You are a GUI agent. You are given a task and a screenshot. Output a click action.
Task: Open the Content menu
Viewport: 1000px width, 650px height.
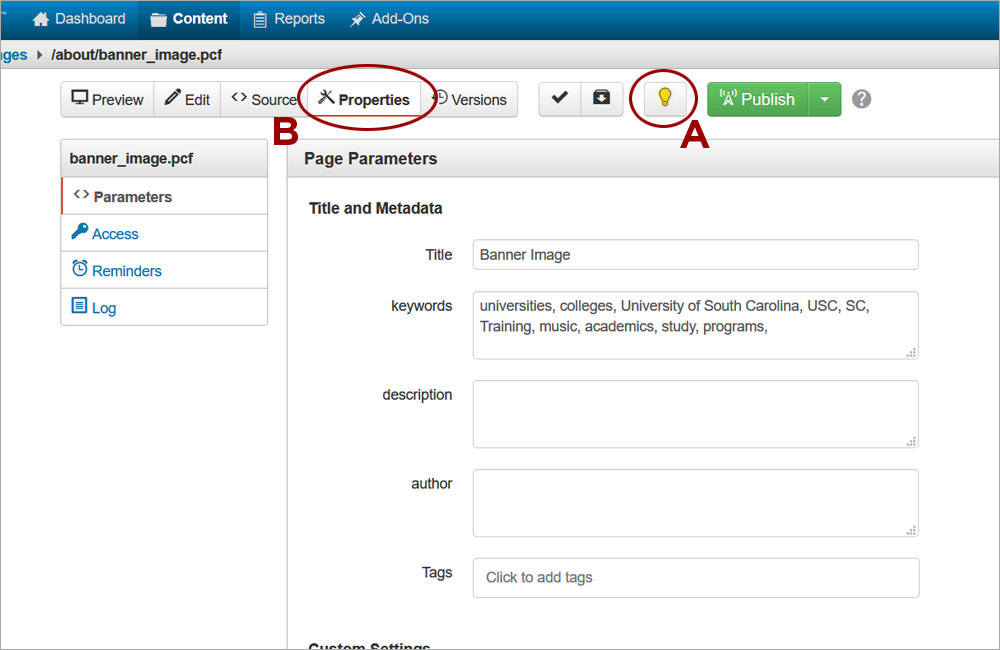point(189,19)
